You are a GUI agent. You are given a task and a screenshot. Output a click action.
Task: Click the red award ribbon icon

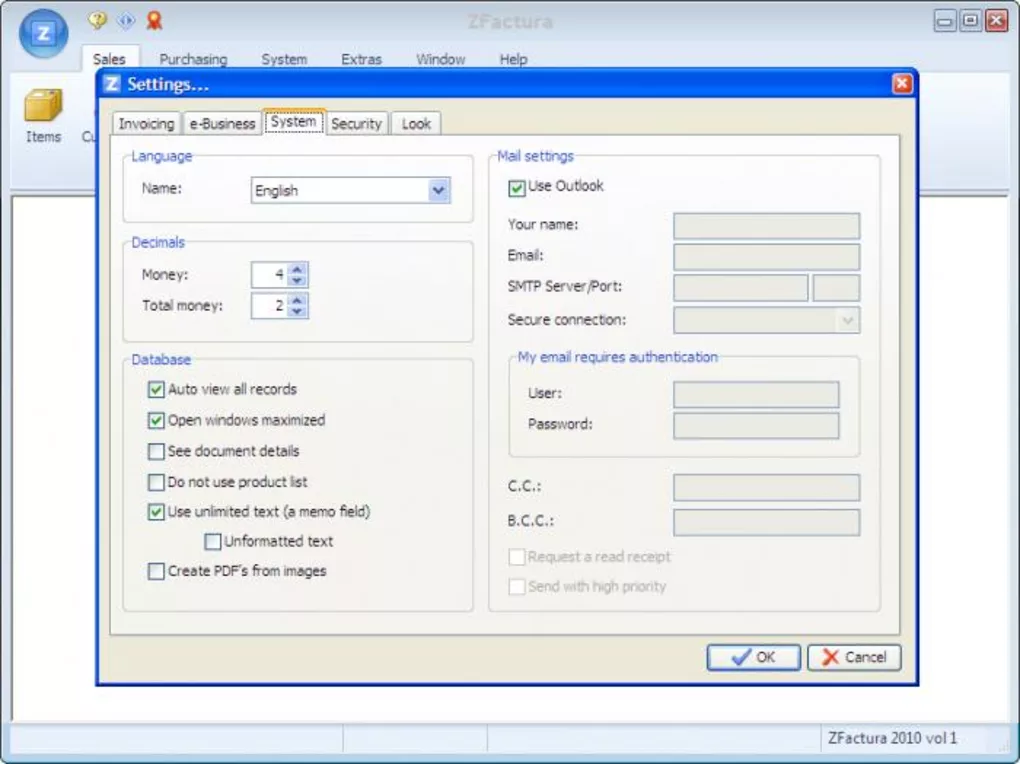click(153, 20)
